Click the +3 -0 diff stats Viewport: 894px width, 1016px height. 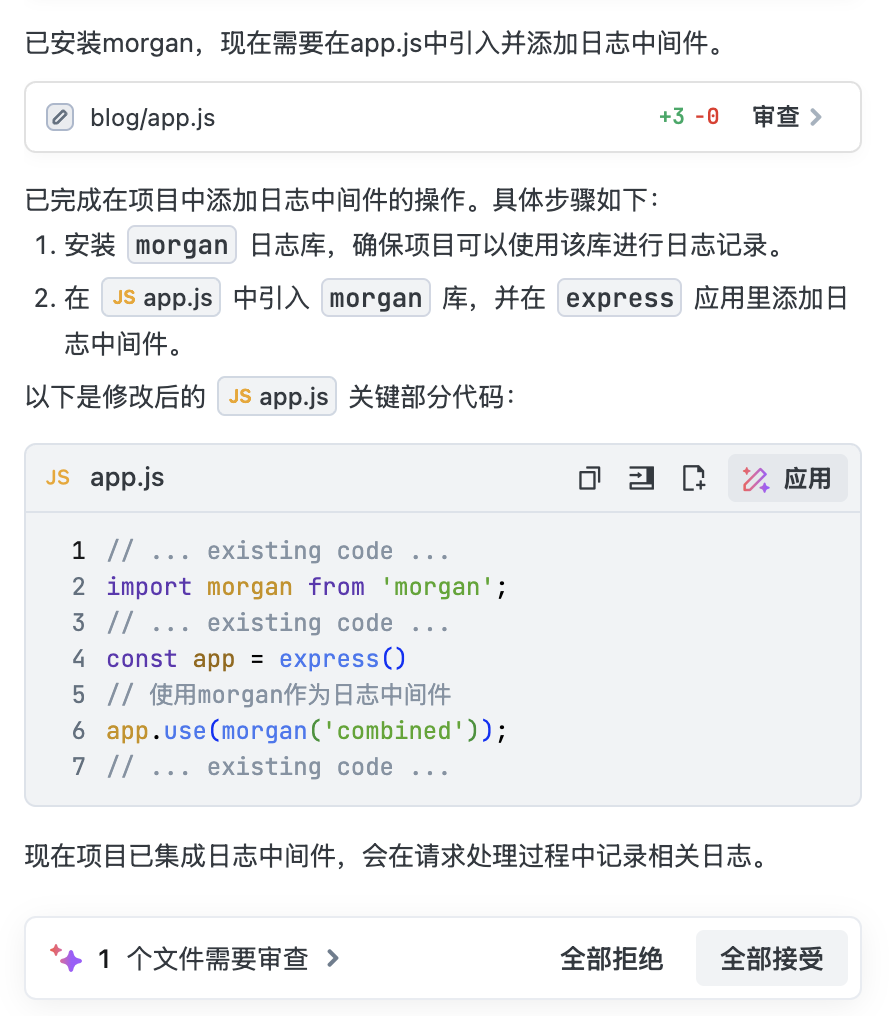689,117
